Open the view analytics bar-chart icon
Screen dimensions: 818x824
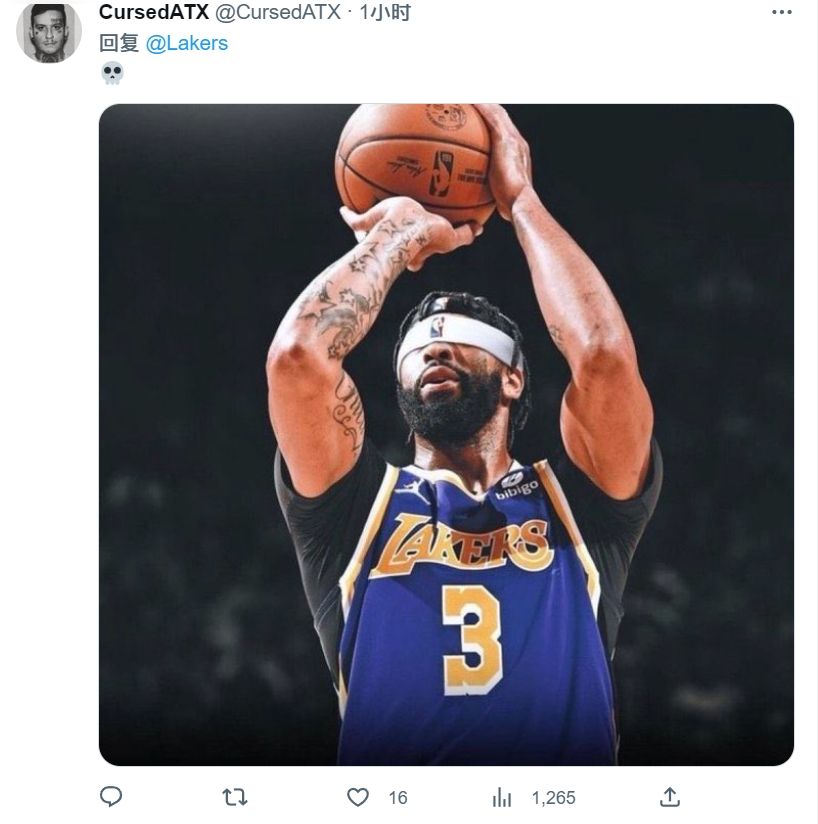tap(502, 797)
